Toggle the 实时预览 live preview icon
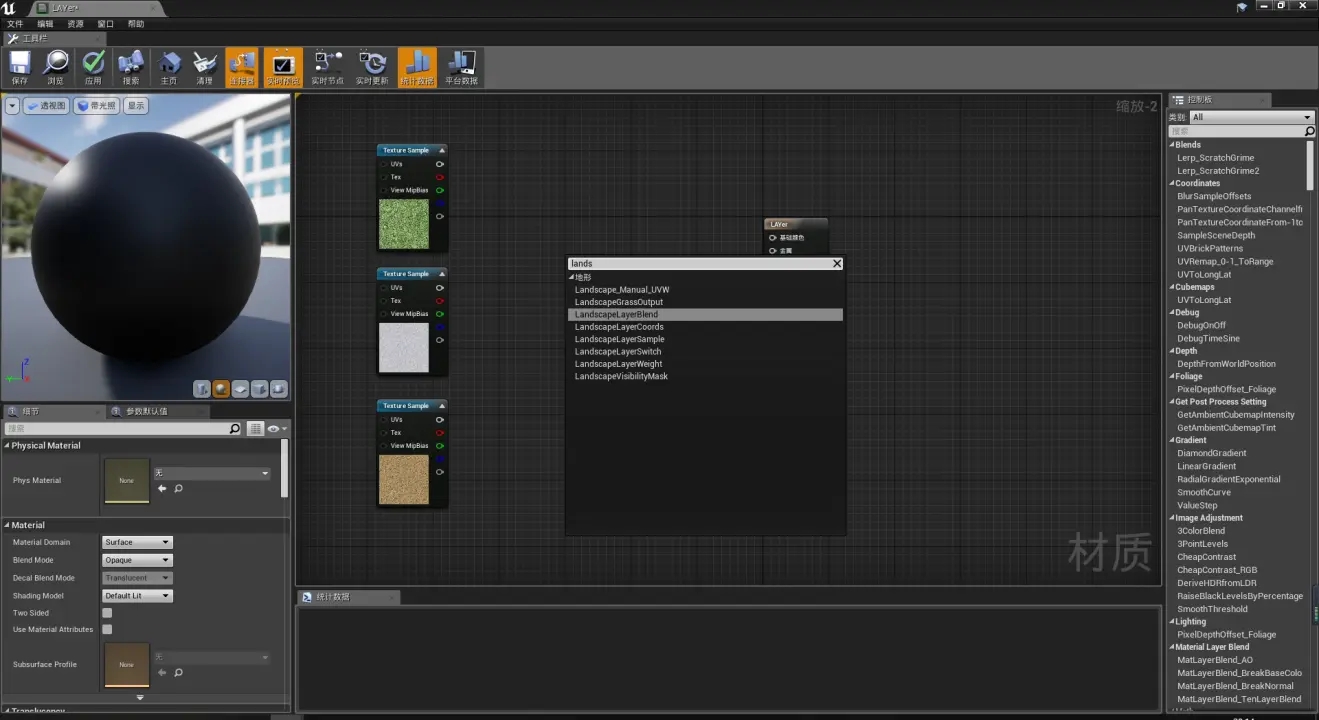 [283, 67]
